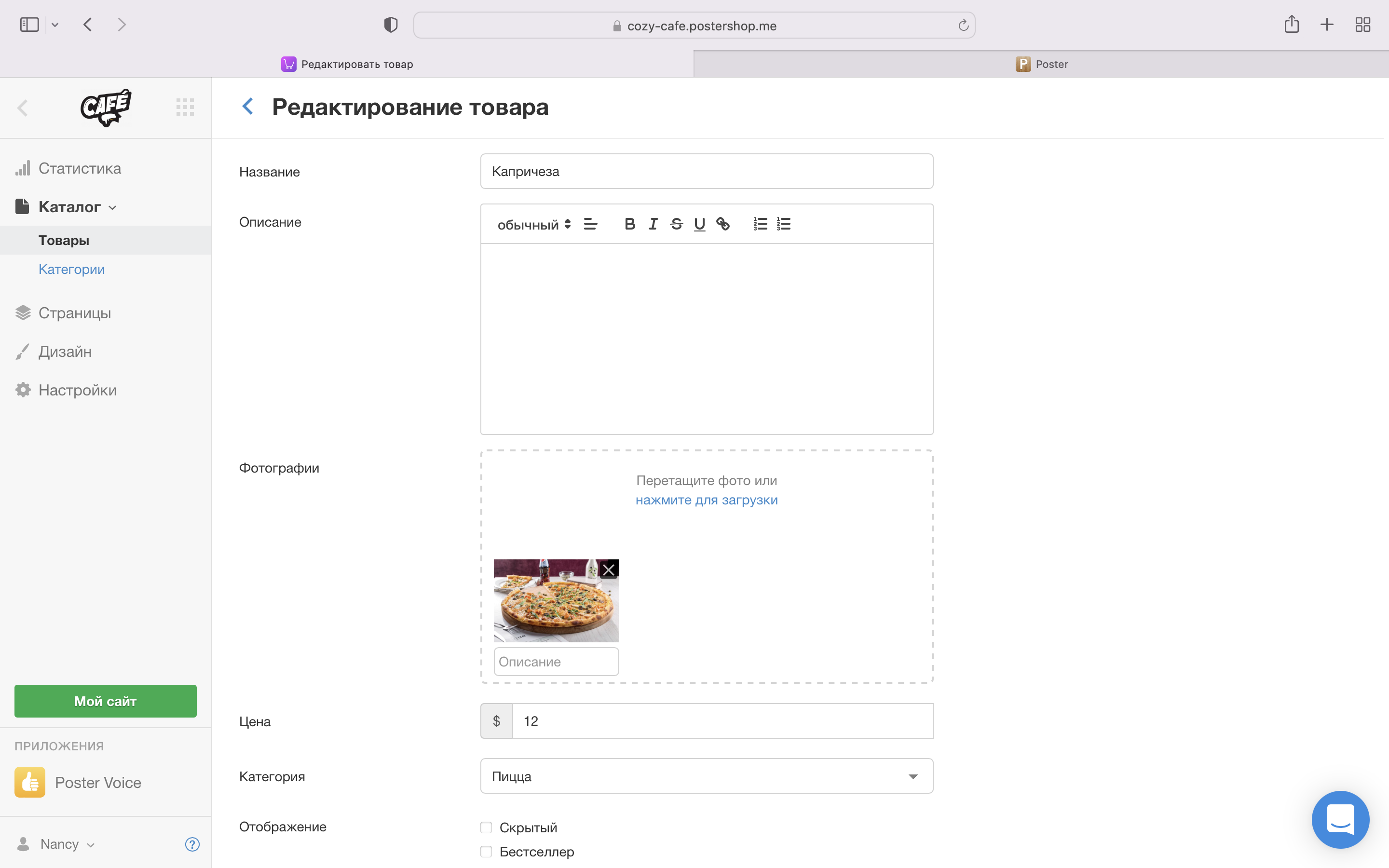Open text alignment options
1389x868 pixels.
click(x=590, y=224)
